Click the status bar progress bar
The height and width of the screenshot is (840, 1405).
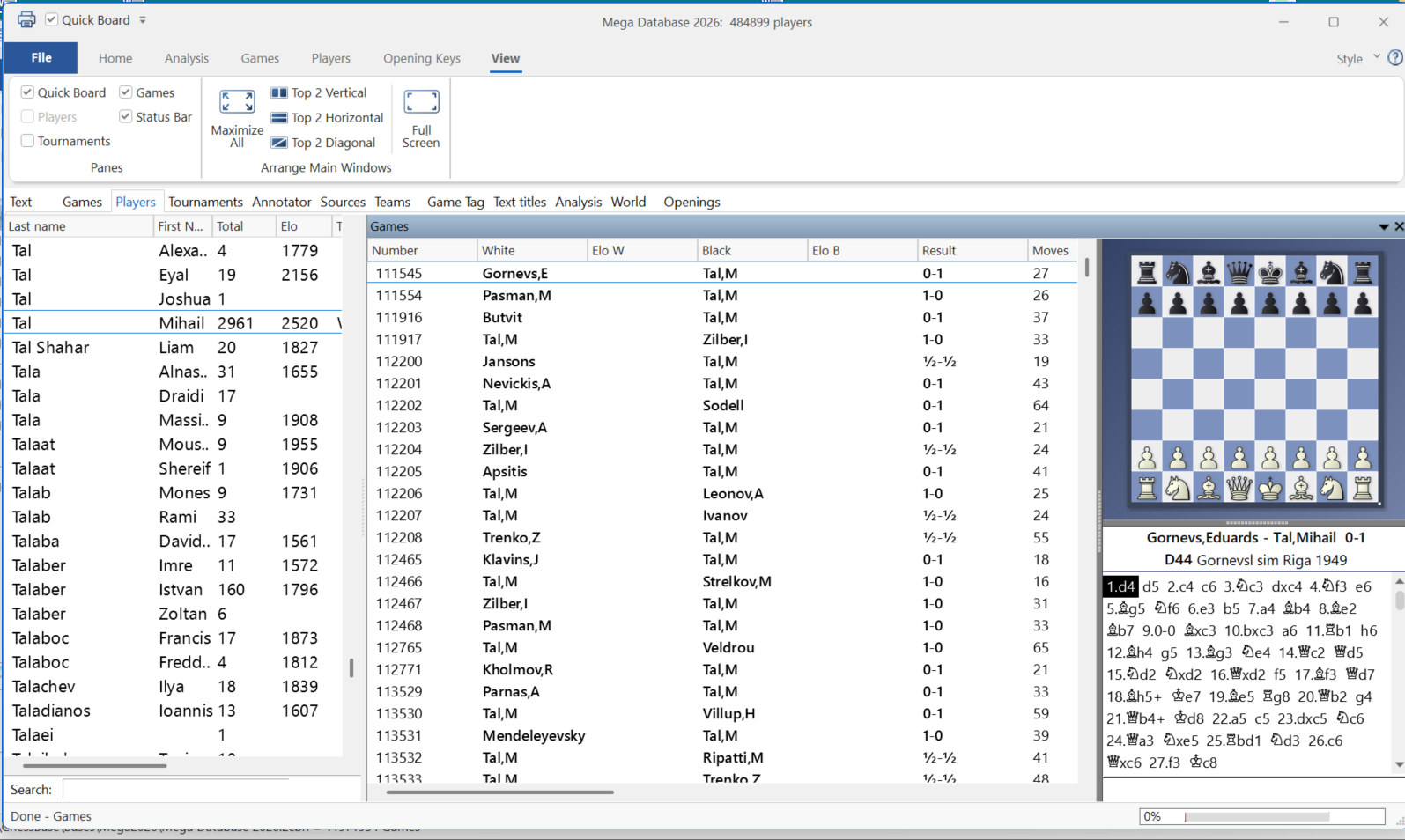pyautogui.click(x=1261, y=816)
